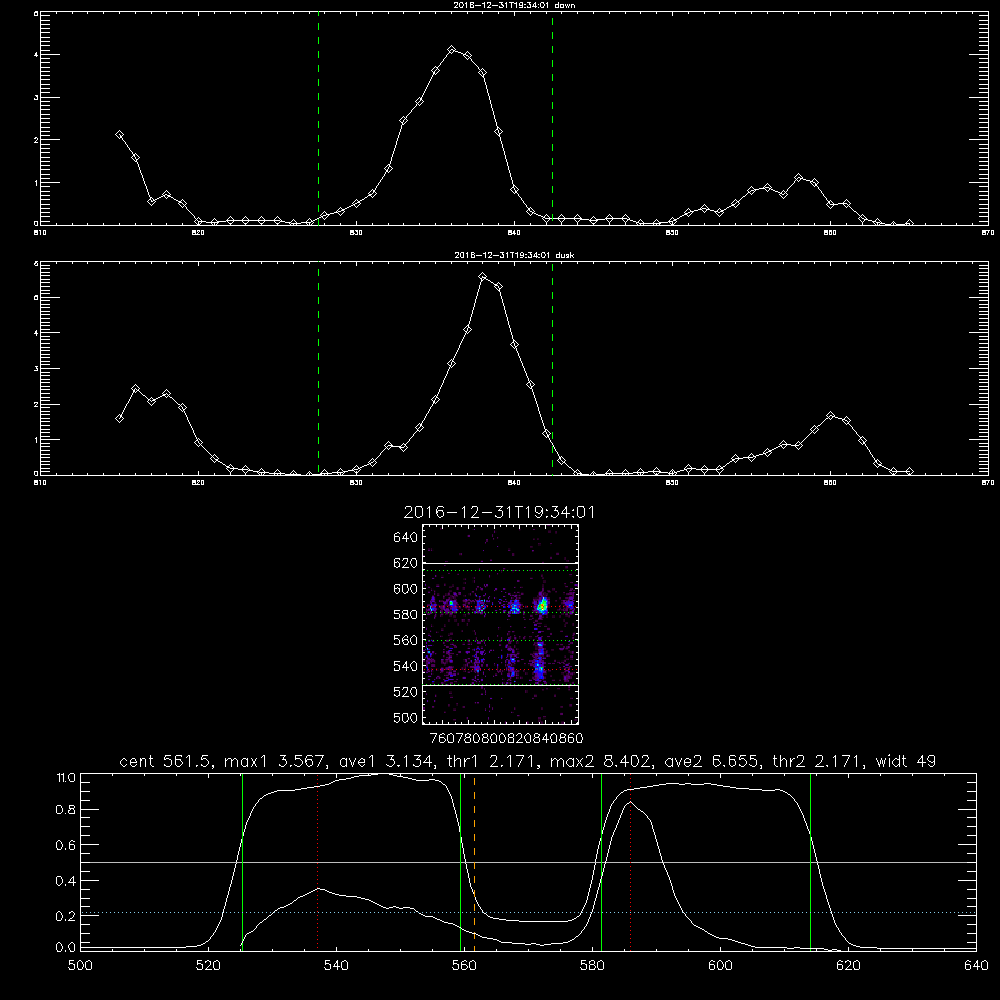The width and height of the screenshot is (1000, 1000).
Task: Click the '540' label on spectrogram y-axis
Action: tap(405, 666)
